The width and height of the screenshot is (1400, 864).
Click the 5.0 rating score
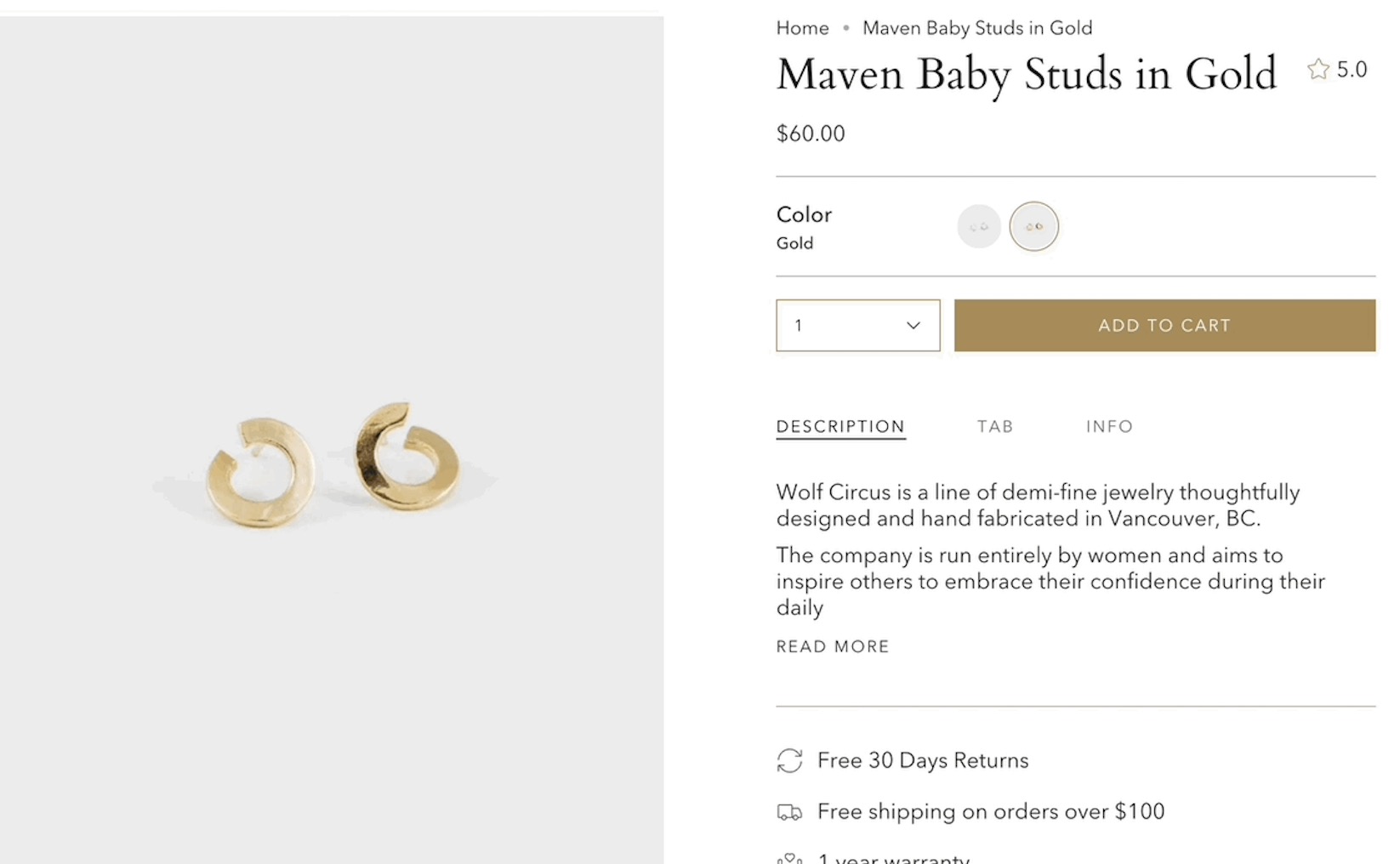[x=1352, y=70]
